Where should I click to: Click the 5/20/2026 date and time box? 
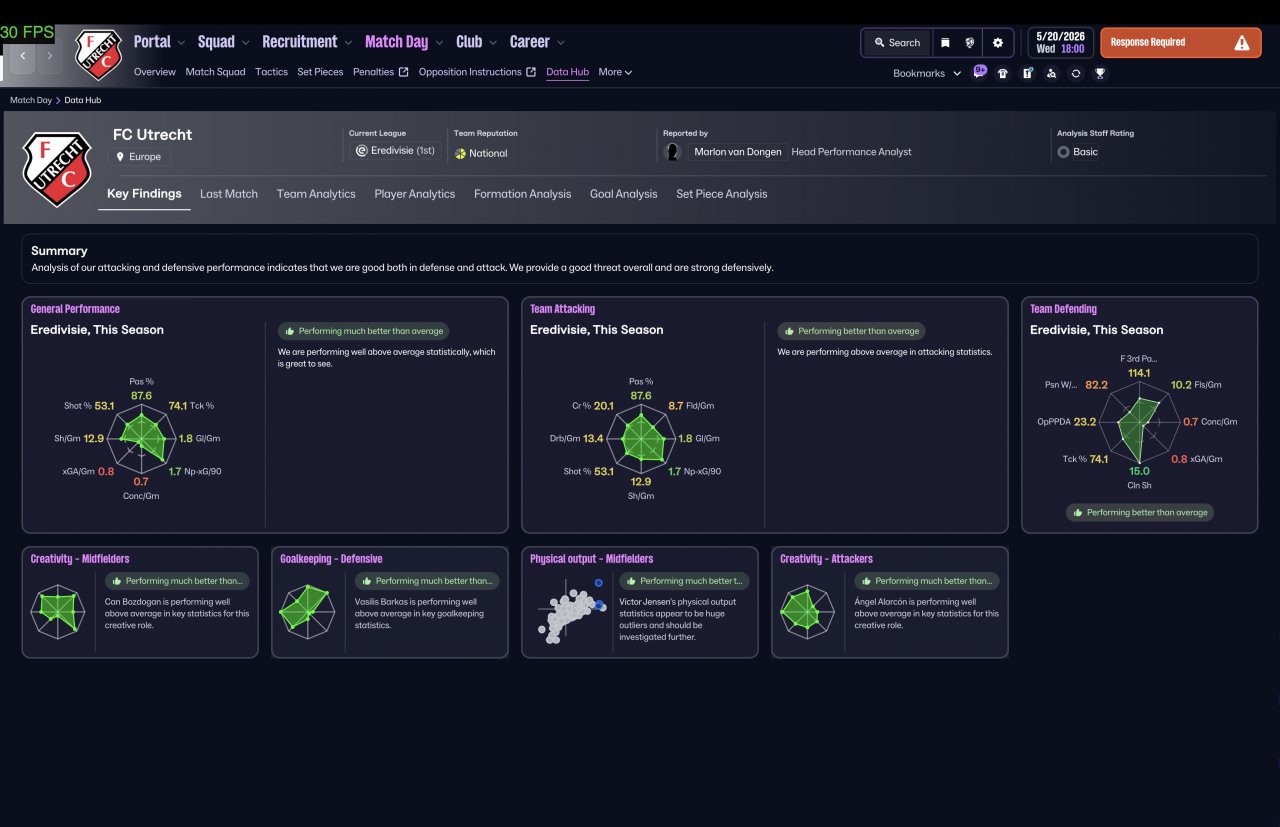(1060, 43)
